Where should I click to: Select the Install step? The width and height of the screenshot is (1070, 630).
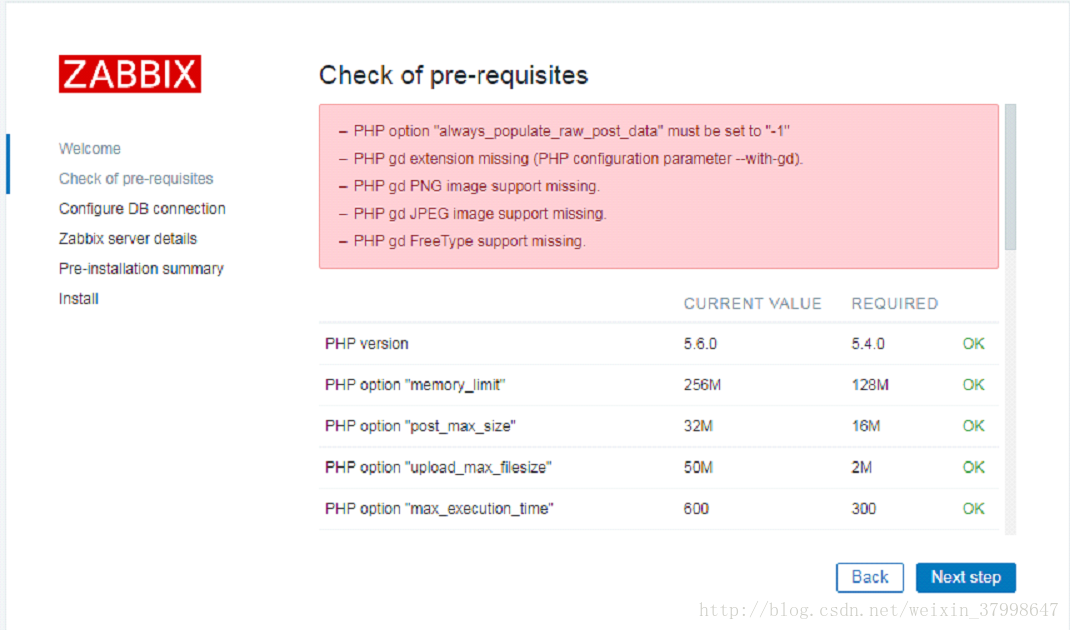78,298
